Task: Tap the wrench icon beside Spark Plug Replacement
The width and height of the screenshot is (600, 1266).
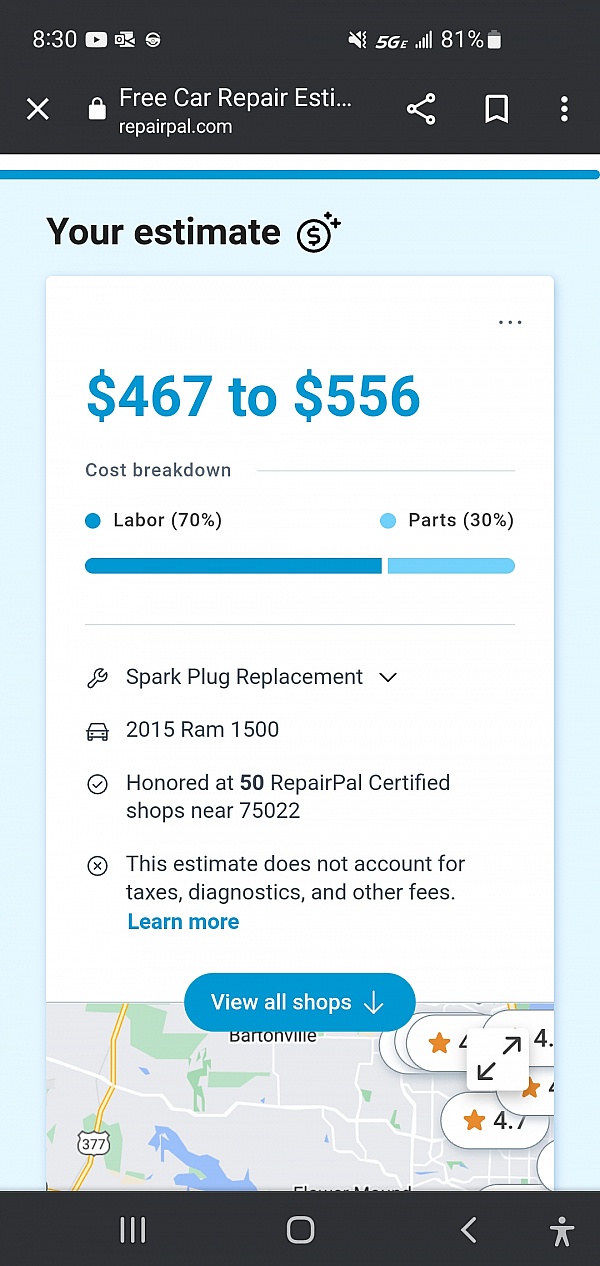Action: pyautogui.click(x=97, y=678)
